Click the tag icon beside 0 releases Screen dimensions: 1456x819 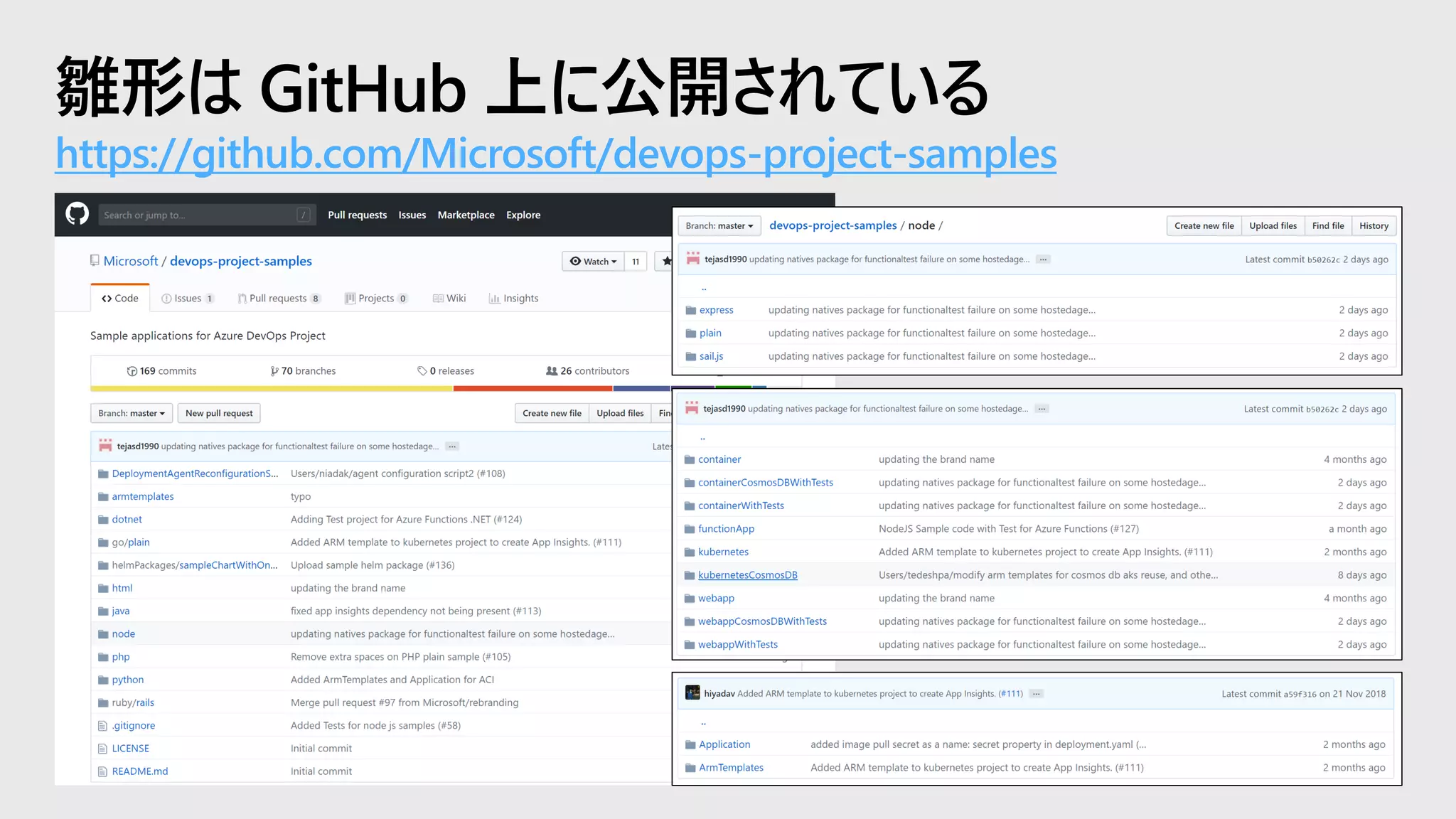click(422, 371)
